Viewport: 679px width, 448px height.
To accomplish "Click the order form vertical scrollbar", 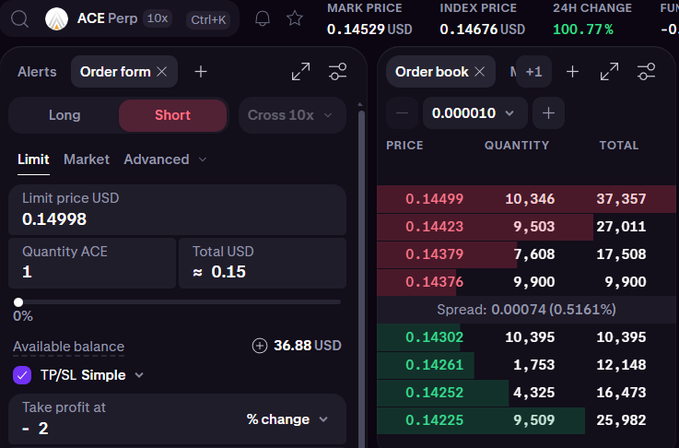I will click(x=361, y=277).
